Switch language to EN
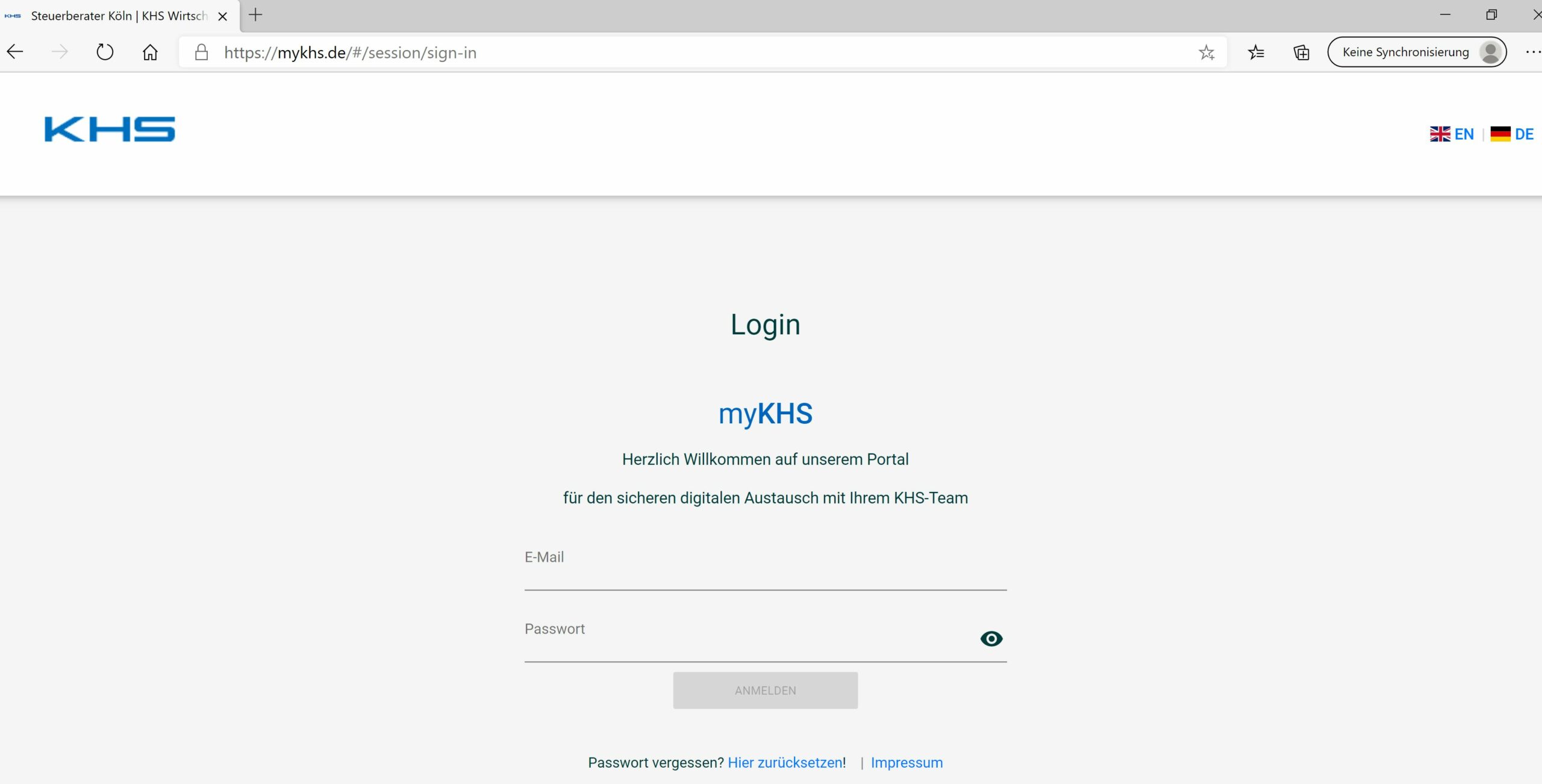The image size is (1542, 784). click(x=1464, y=134)
